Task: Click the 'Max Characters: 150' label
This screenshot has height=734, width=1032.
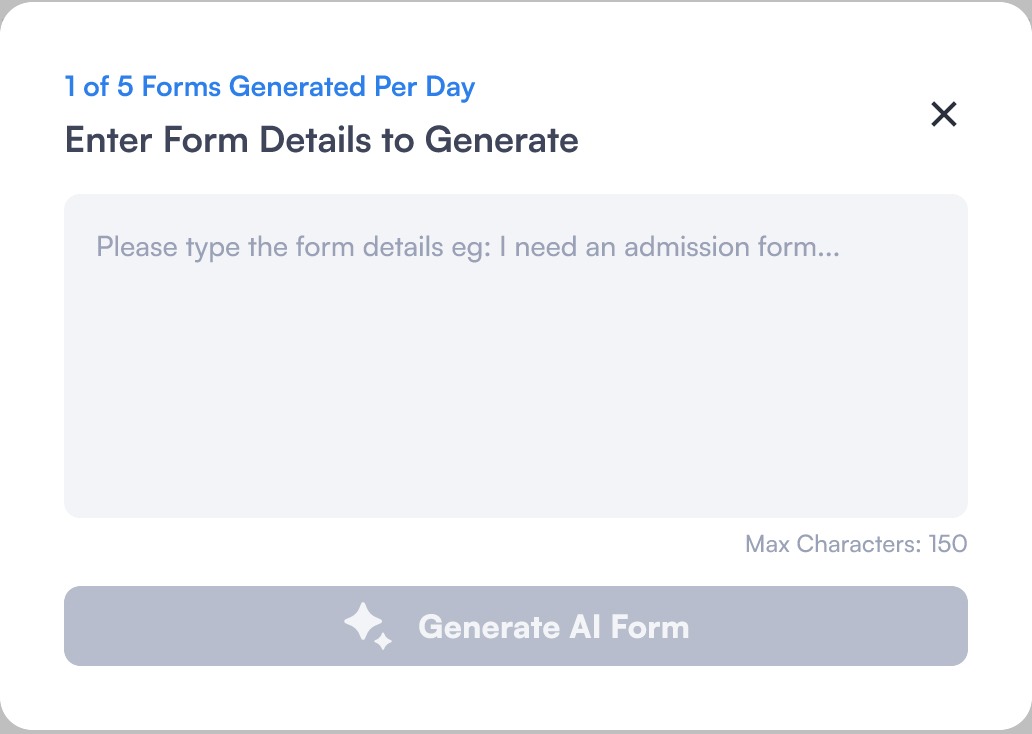Action: pyautogui.click(x=856, y=544)
